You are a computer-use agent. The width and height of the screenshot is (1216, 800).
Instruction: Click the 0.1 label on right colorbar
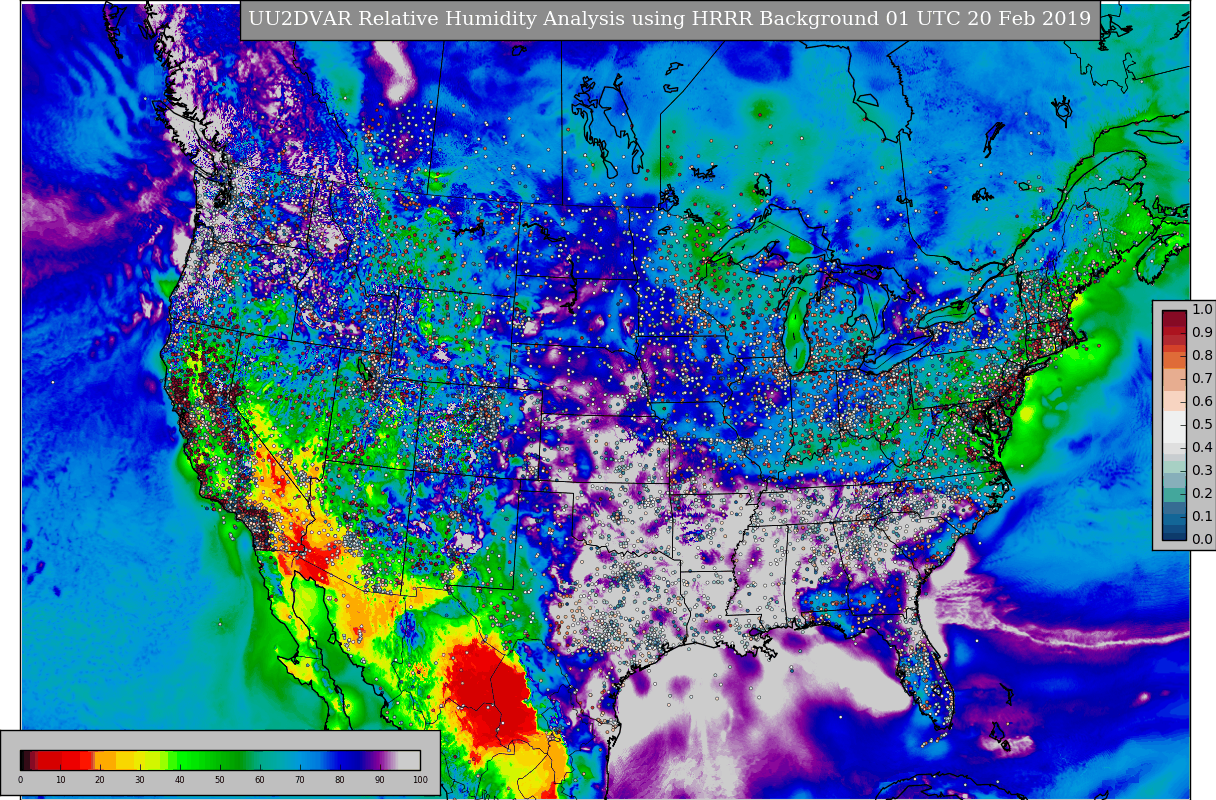[1202, 516]
